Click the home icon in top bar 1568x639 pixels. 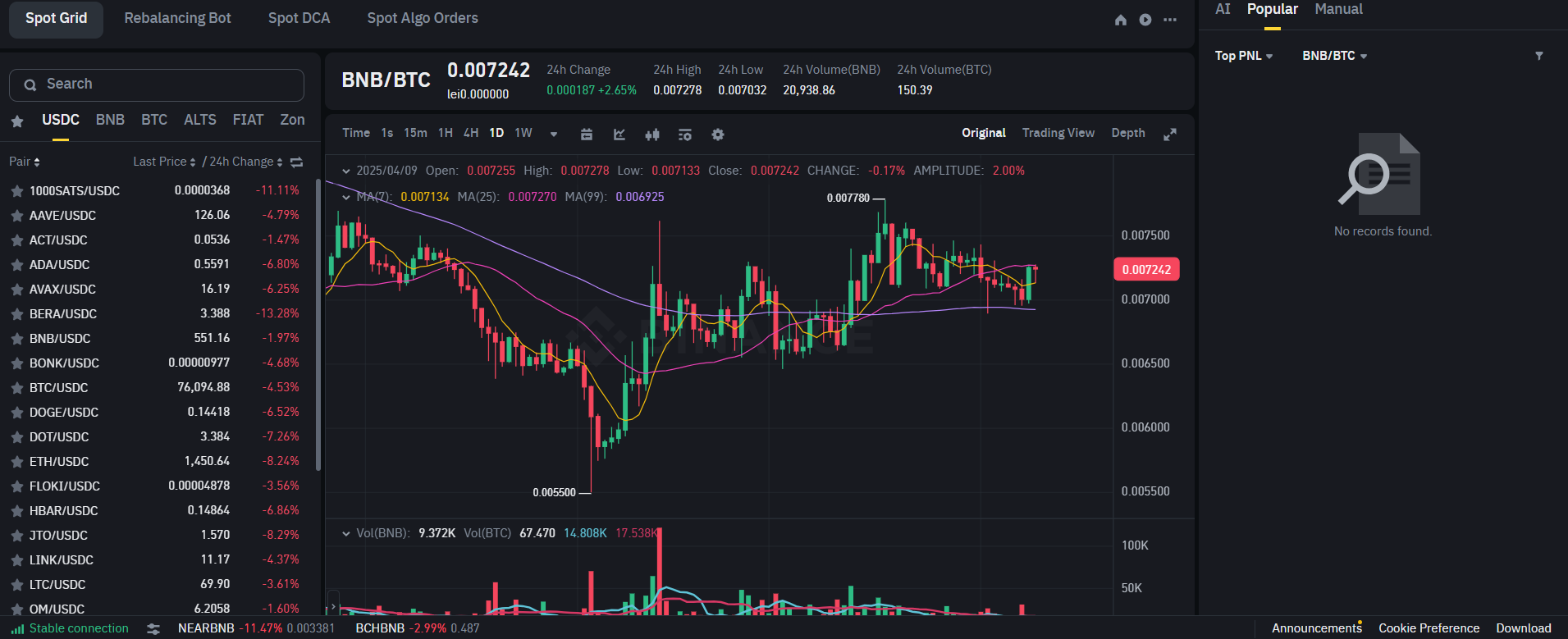click(x=1121, y=20)
